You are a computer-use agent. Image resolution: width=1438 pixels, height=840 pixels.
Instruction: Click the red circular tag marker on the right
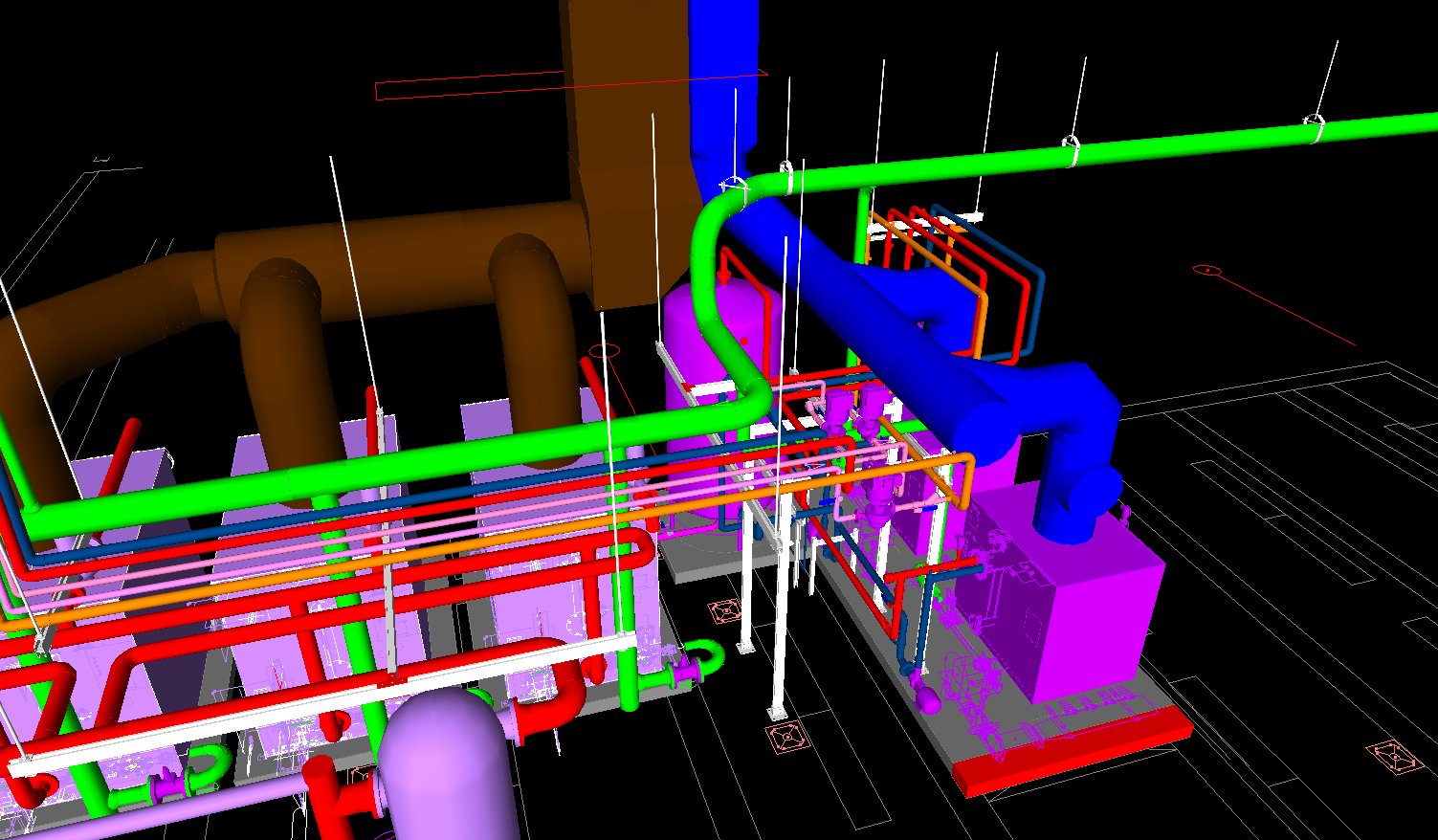coord(1208,270)
